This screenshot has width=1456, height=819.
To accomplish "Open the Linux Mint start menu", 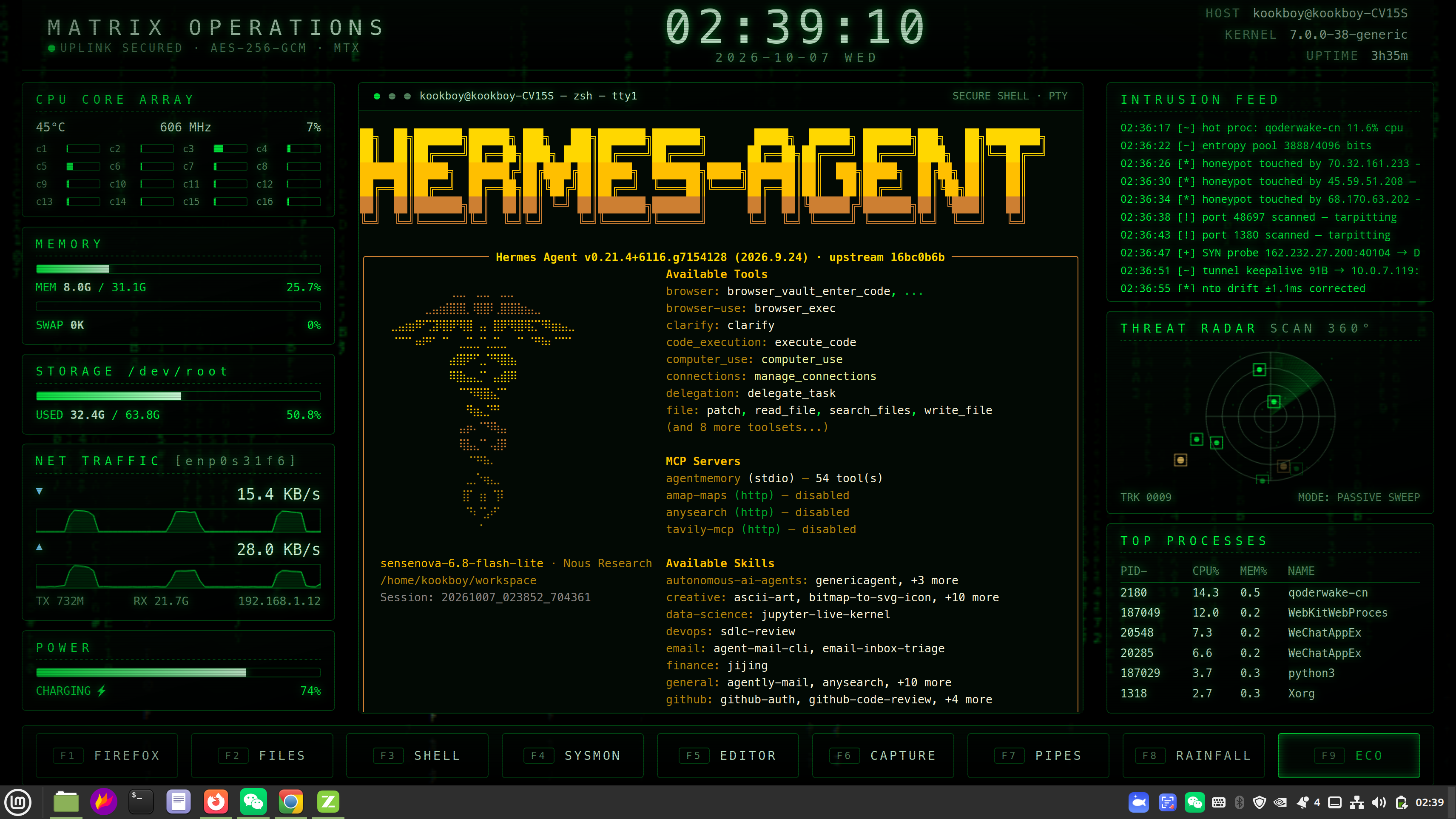I will pos(18,802).
